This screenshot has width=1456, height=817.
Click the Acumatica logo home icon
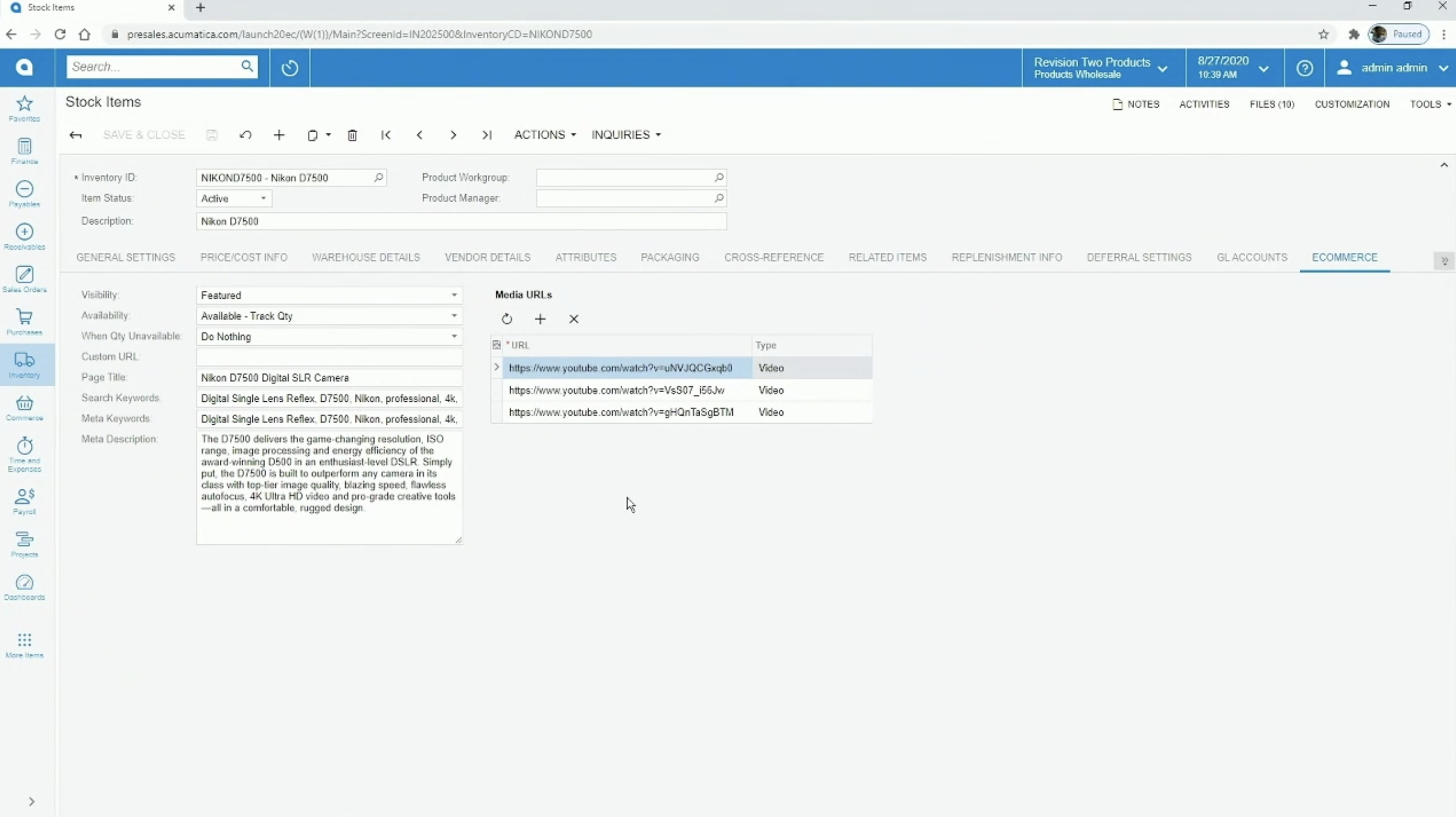(24, 67)
